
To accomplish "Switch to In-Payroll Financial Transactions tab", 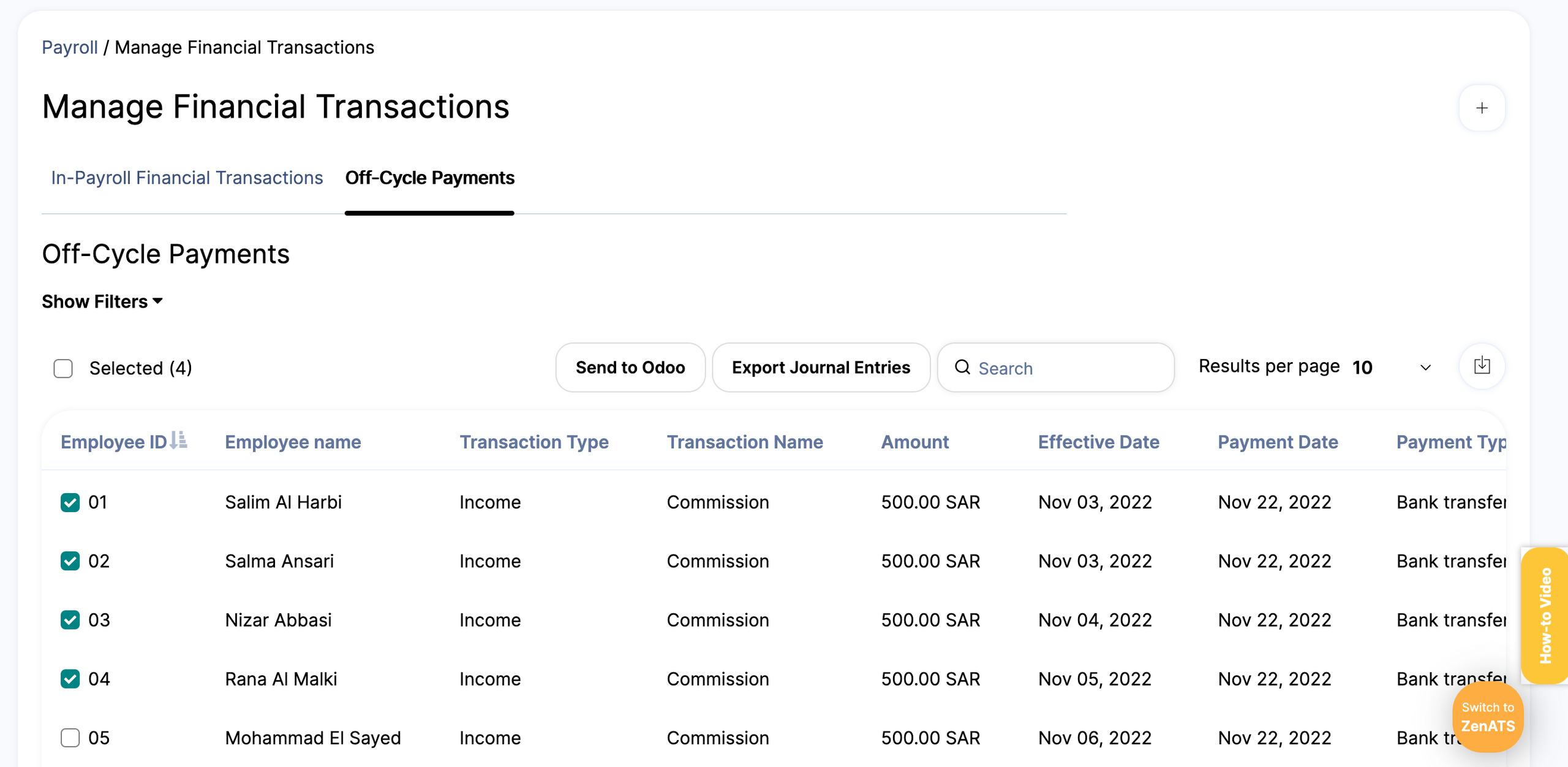I will pos(187,178).
